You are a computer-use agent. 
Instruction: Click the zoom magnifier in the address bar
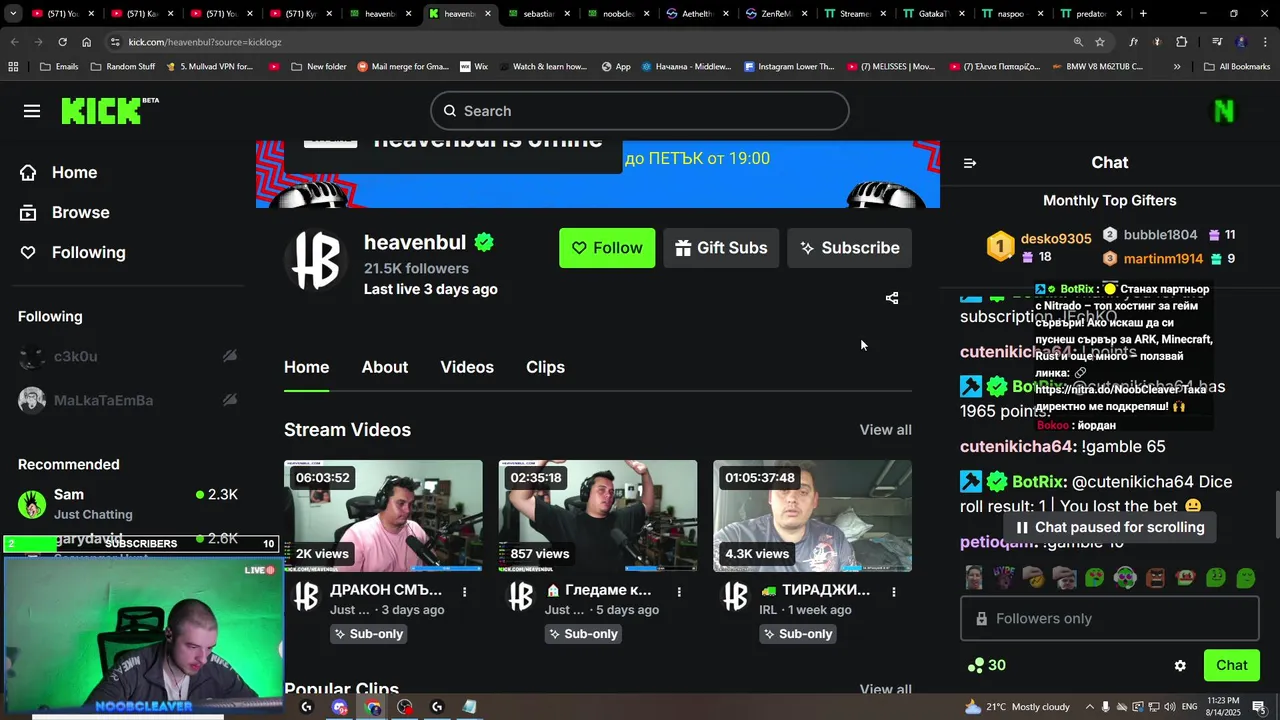1078,42
